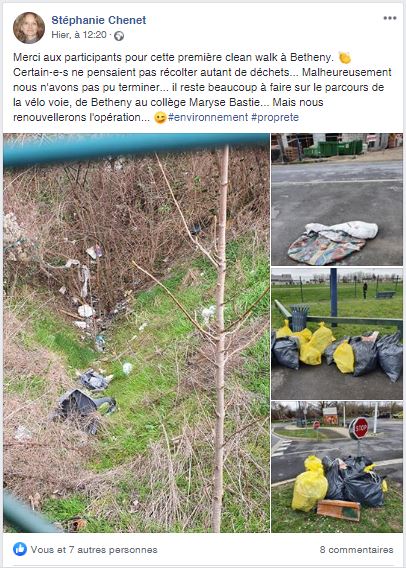
Task: Click Stéphanie Chenet's profile picture
Action: pos(29,28)
